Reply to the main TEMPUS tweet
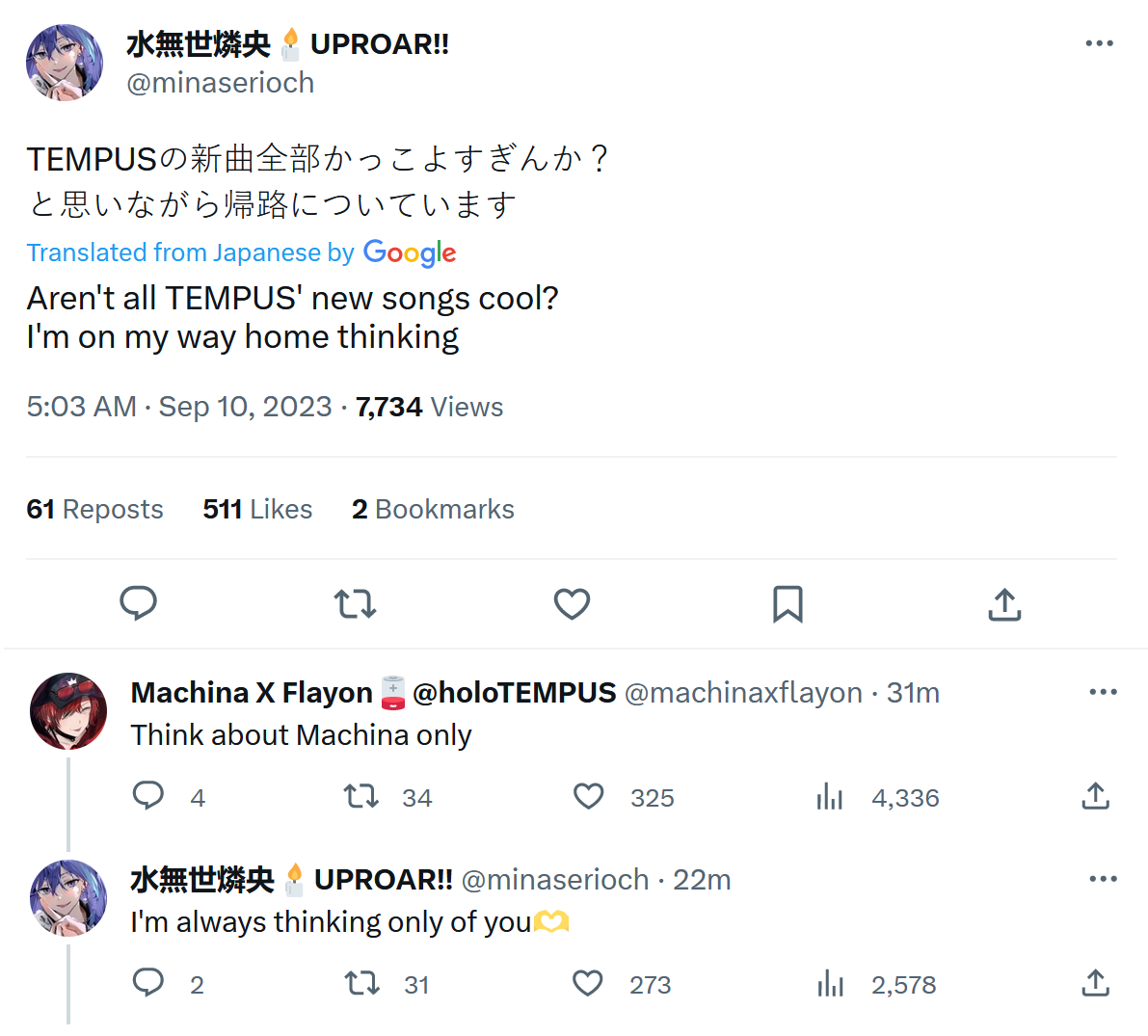The height and width of the screenshot is (1036, 1148). coord(138,603)
